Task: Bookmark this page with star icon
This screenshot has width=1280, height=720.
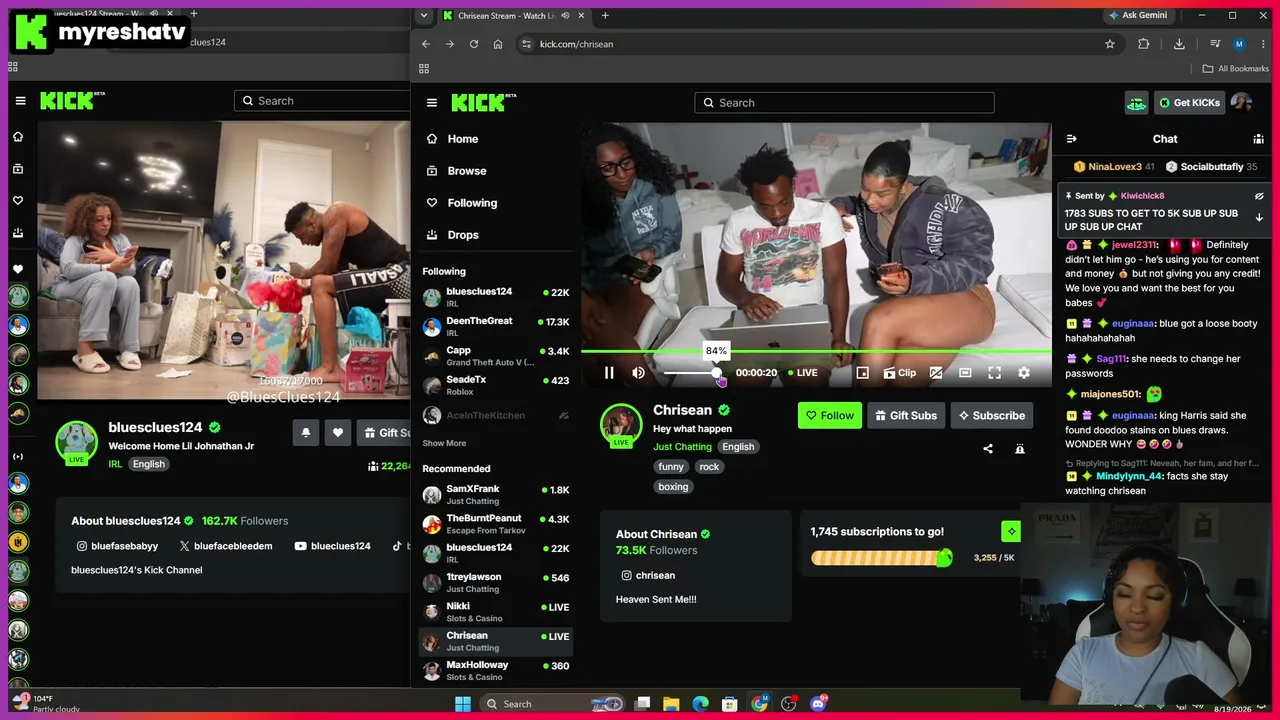Action: (x=1110, y=44)
